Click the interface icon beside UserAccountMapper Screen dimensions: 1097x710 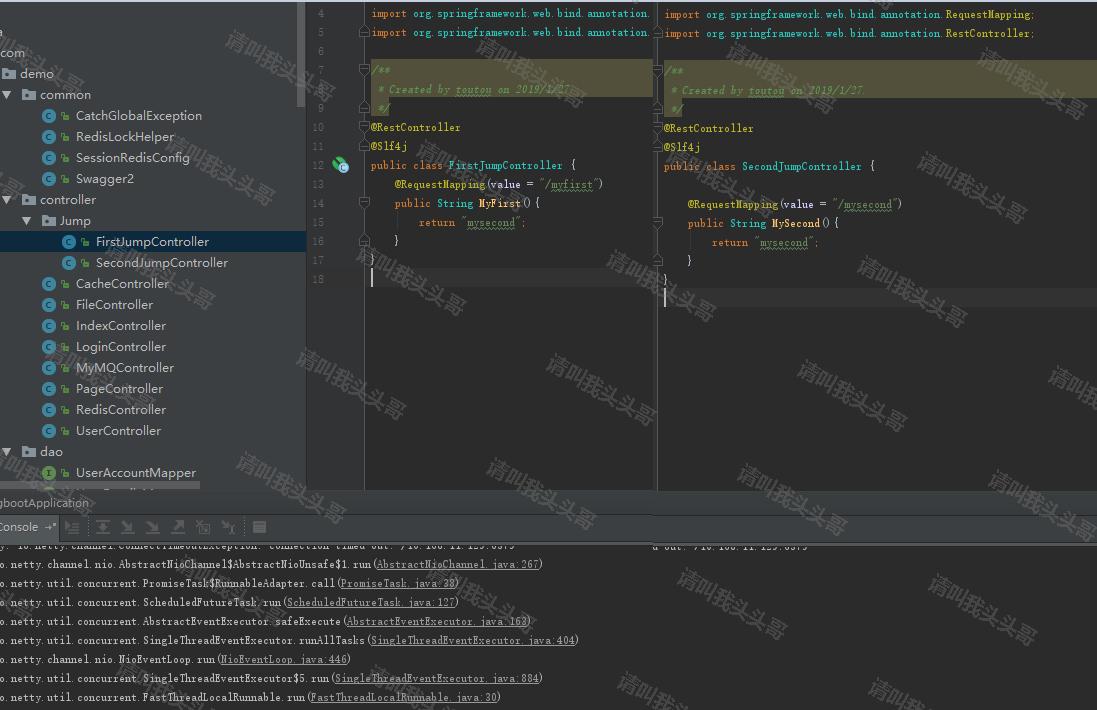[x=48, y=473]
